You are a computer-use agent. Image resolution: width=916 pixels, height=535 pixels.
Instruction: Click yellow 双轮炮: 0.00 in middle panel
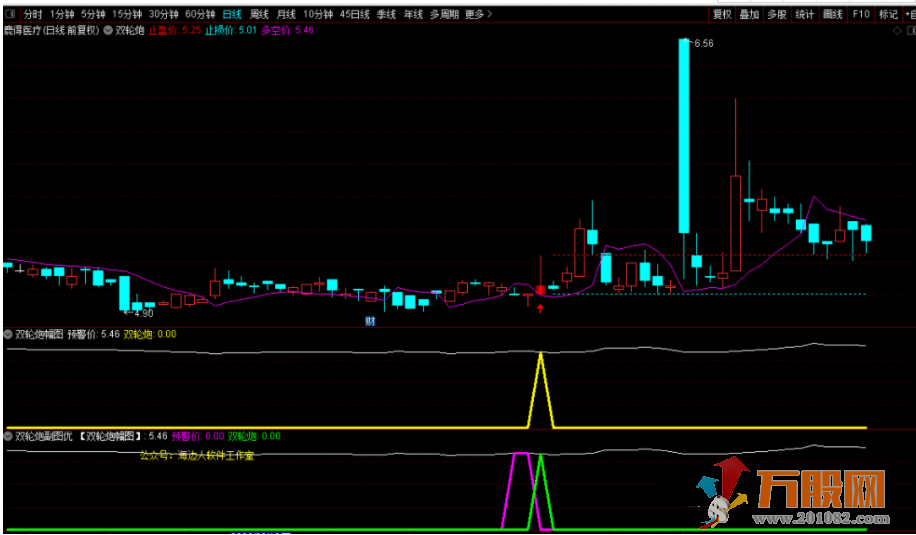tap(150, 335)
